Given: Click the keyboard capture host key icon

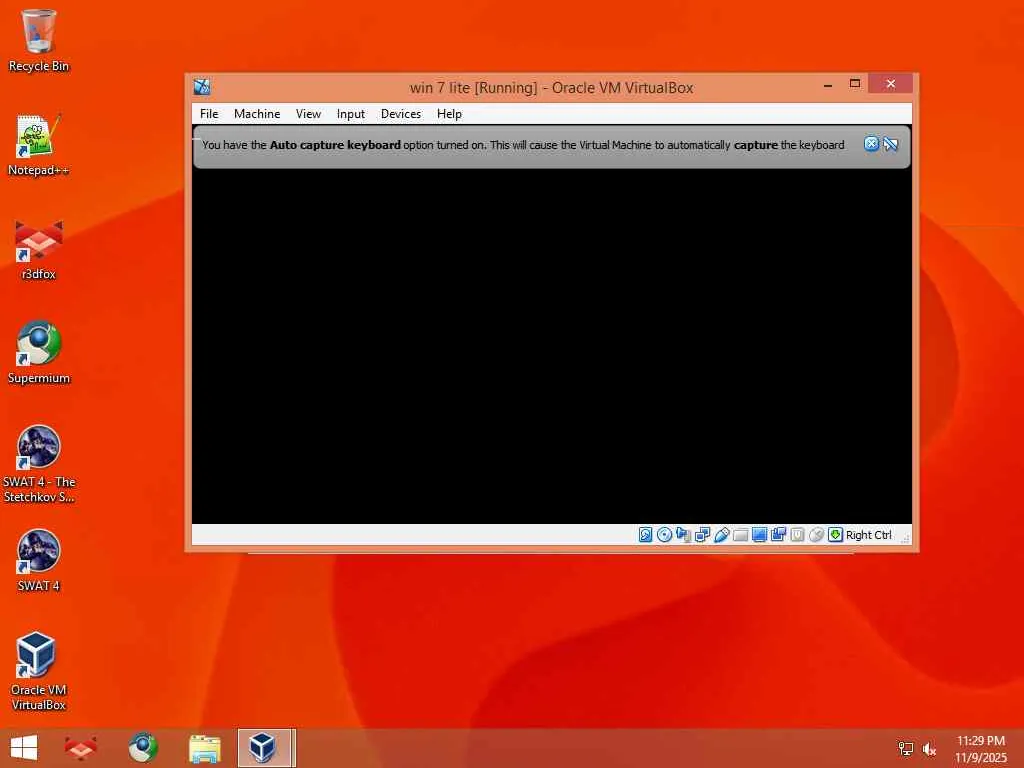Looking at the screenshot, I should coord(835,535).
